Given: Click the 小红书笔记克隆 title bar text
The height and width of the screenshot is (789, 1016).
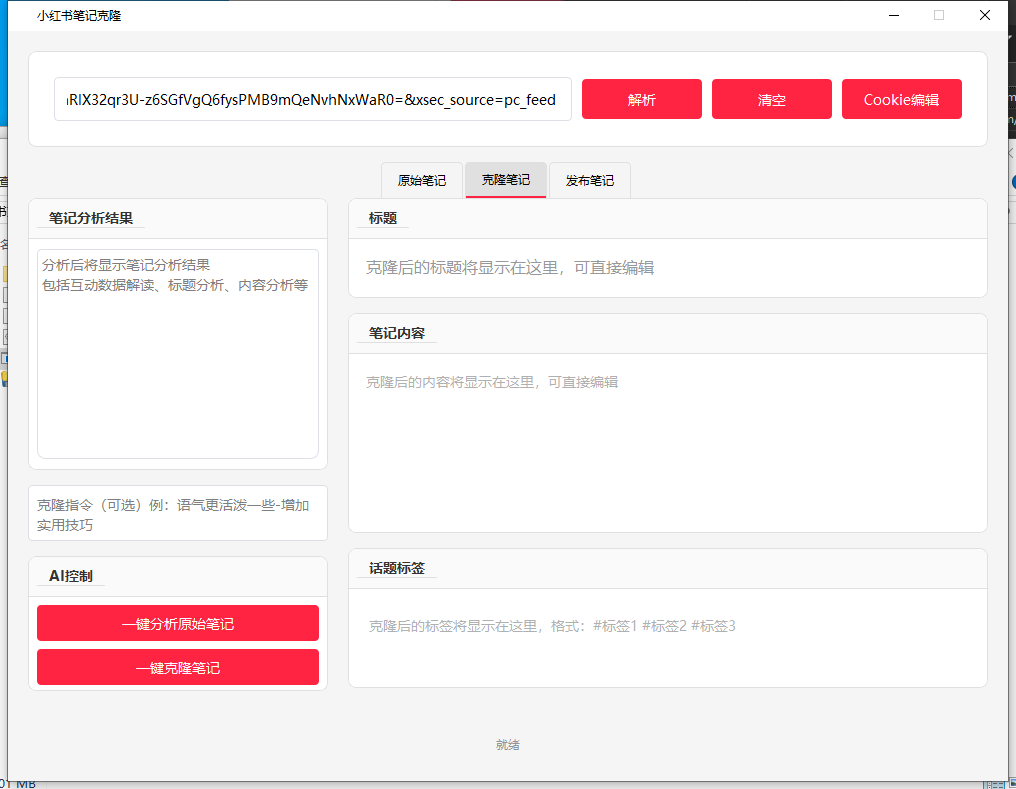Looking at the screenshot, I should tap(80, 15).
